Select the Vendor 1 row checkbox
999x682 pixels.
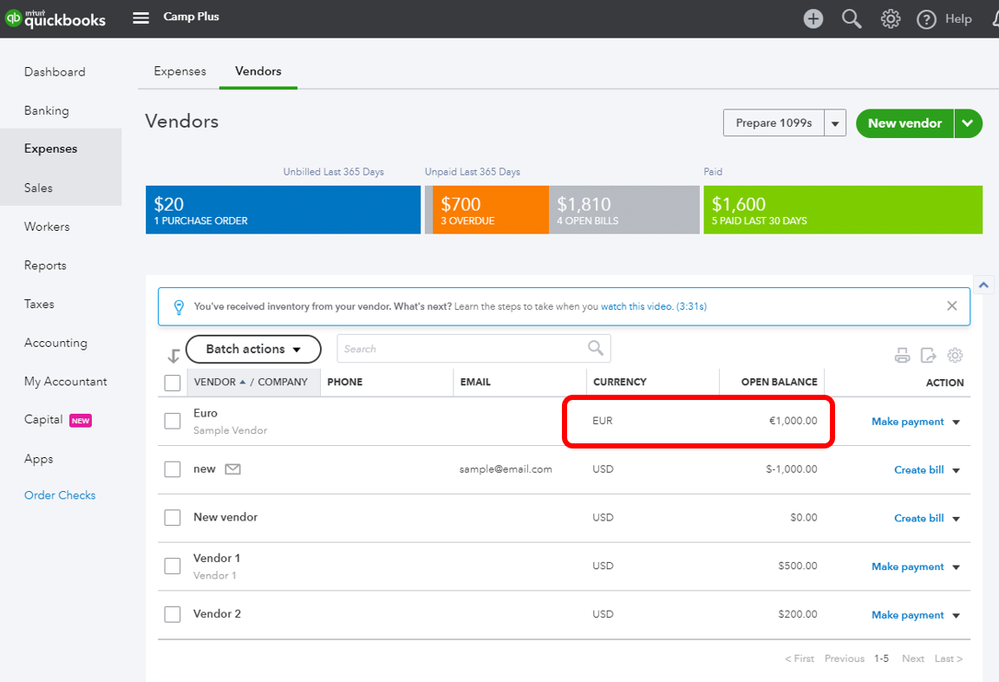point(173,566)
